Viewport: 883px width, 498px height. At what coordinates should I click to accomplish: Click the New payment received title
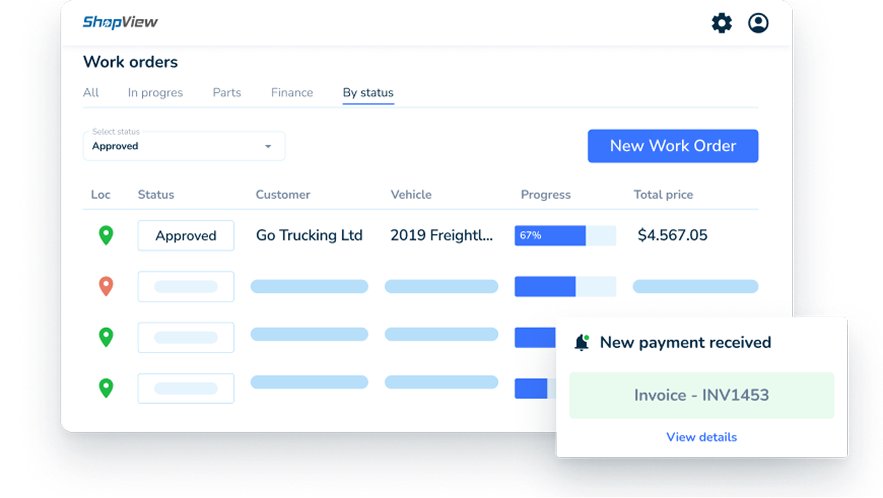point(685,342)
